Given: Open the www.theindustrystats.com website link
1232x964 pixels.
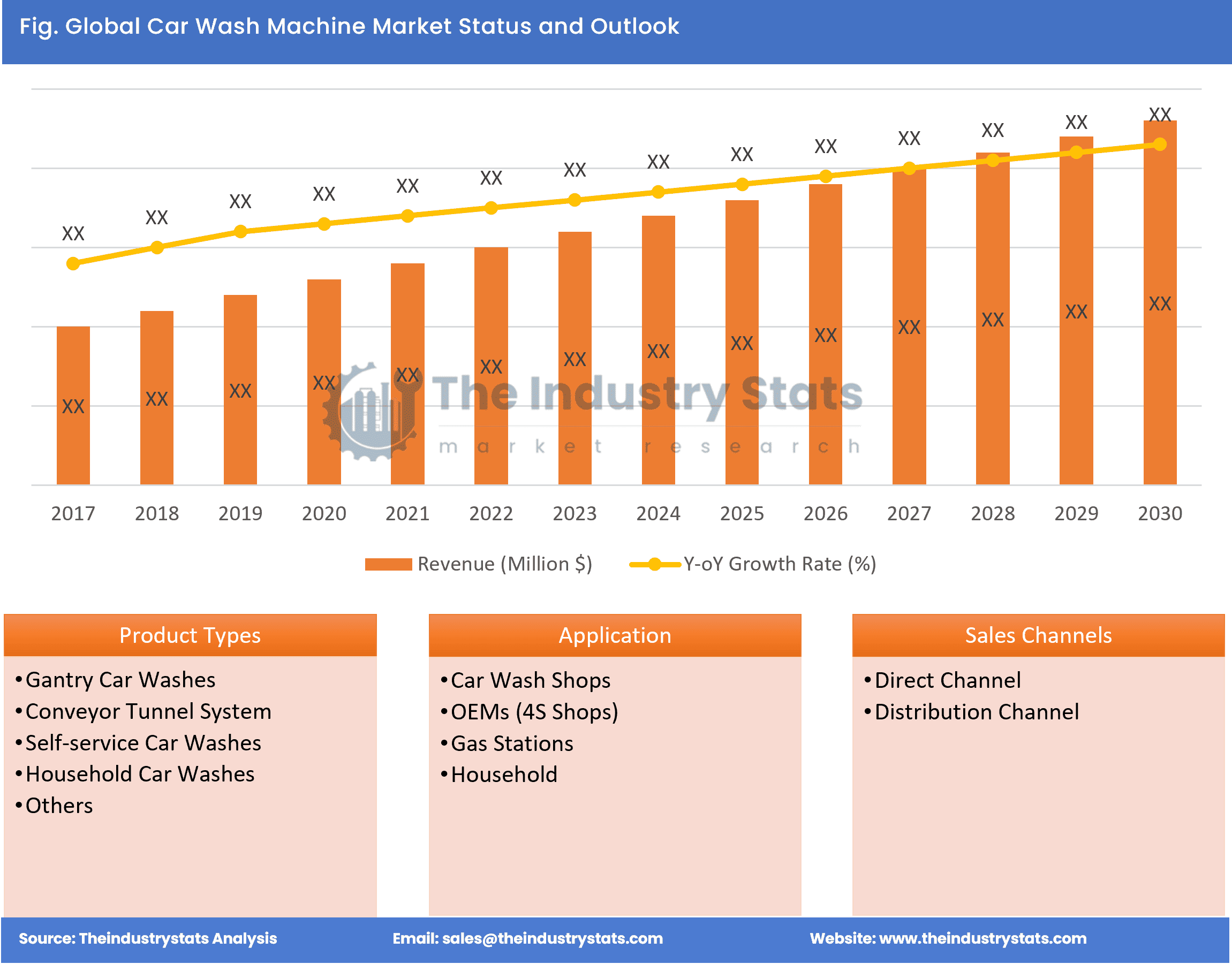Looking at the screenshot, I should coord(983,939).
